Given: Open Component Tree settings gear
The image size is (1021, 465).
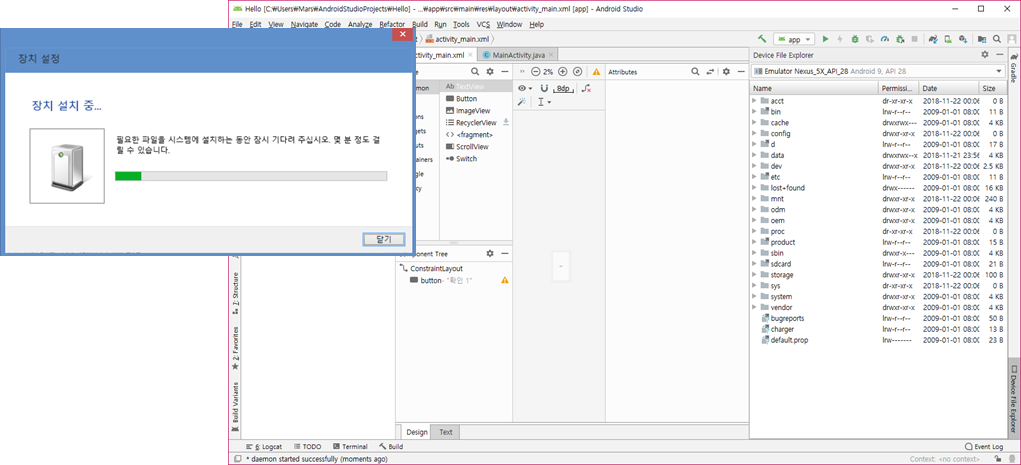Looking at the screenshot, I should coord(490,253).
